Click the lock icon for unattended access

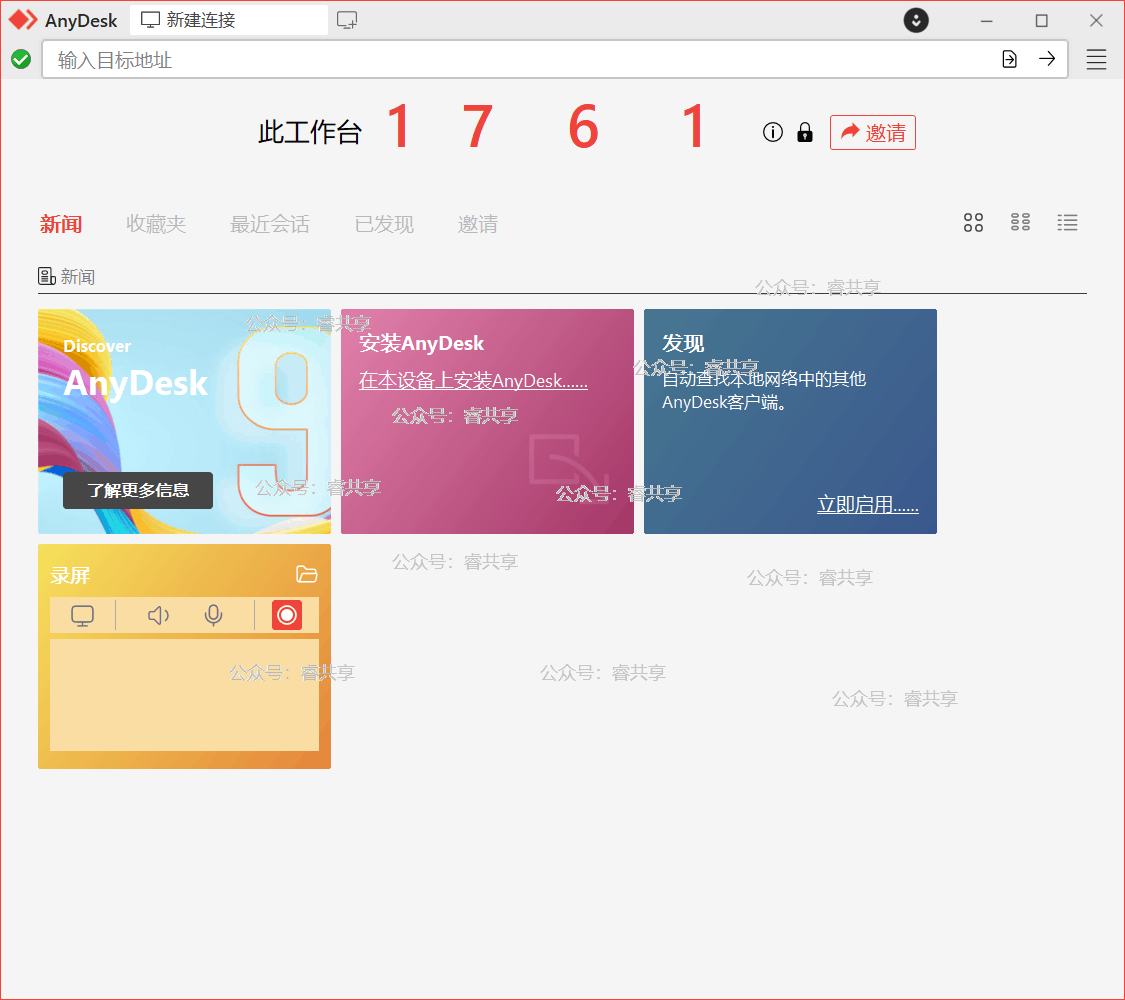click(x=805, y=132)
